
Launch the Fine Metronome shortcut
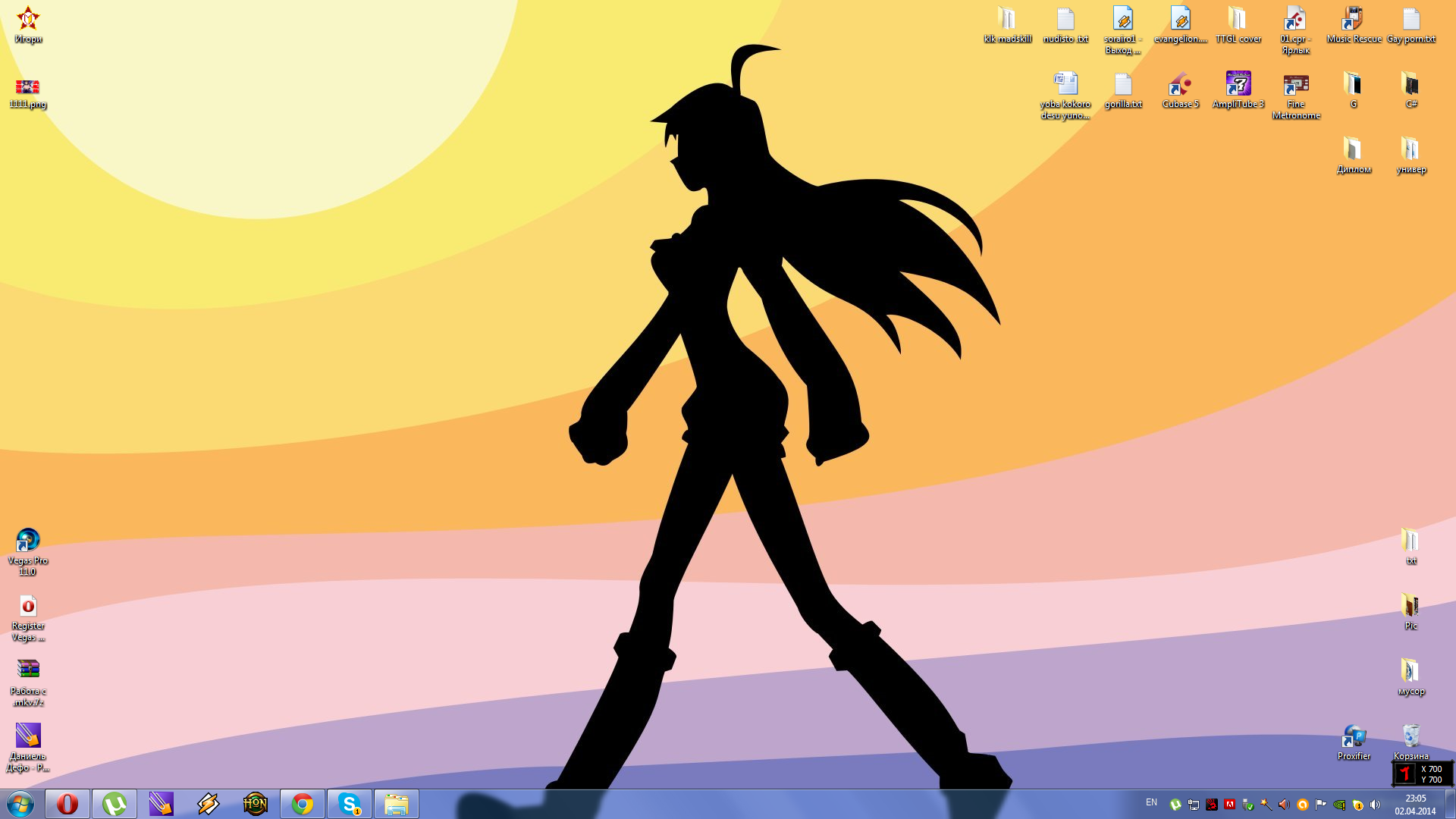(x=1296, y=96)
